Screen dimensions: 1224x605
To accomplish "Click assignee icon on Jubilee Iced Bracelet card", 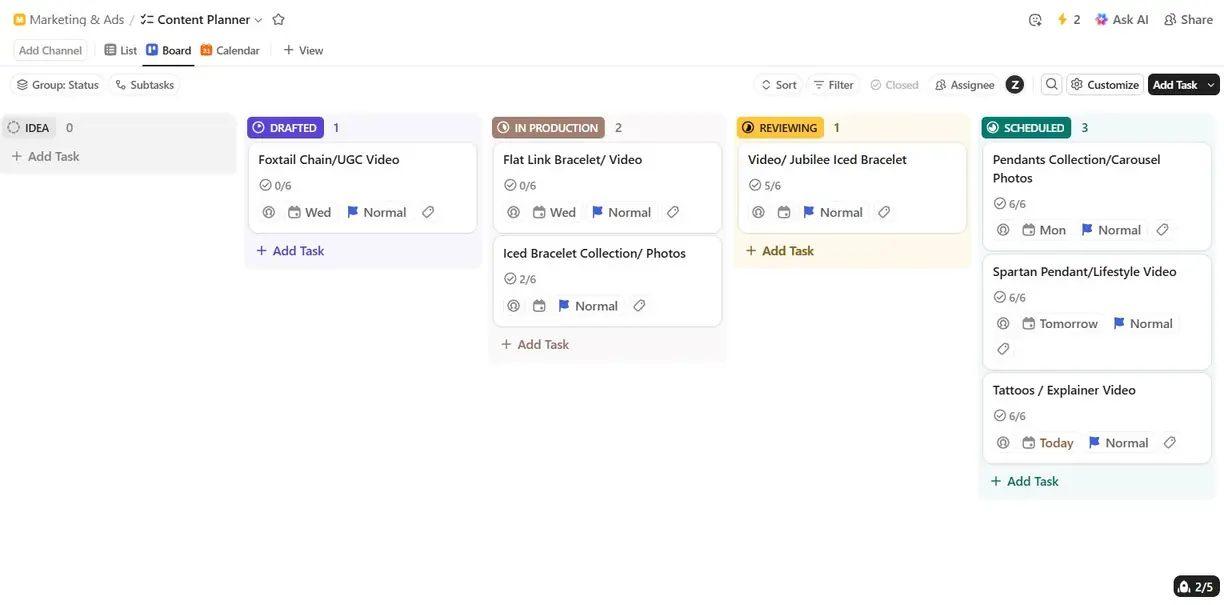I will pyautogui.click(x=758, y=212).
